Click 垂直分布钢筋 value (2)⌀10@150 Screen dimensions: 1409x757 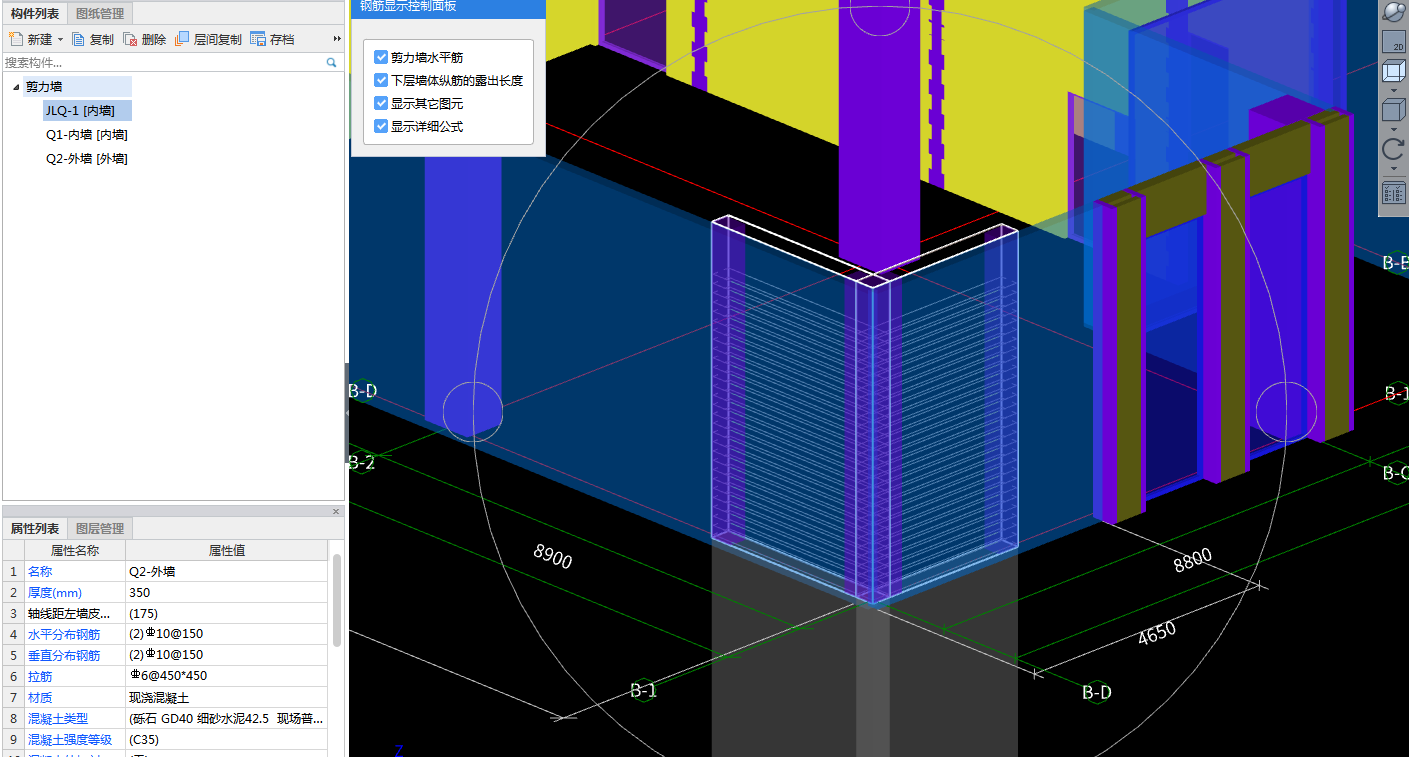227,656
